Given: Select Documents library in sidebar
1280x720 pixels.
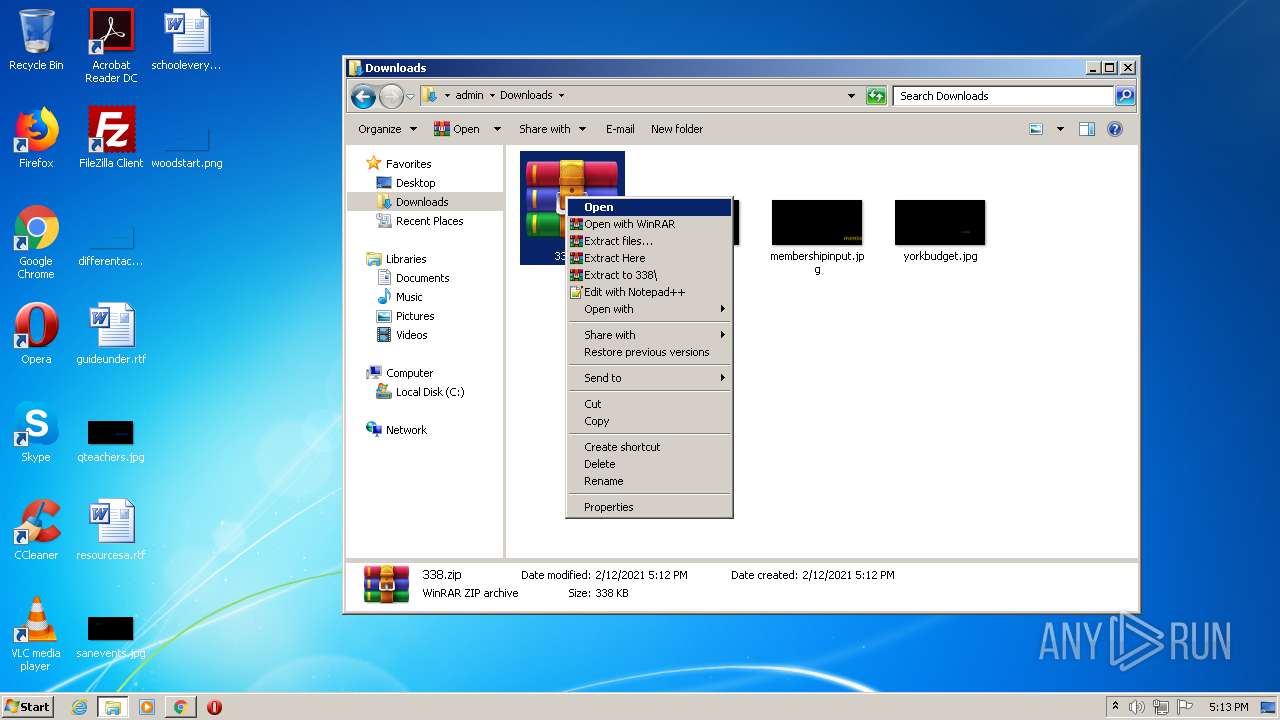Looking at the screenshot, I should click(x=422, y=278).
